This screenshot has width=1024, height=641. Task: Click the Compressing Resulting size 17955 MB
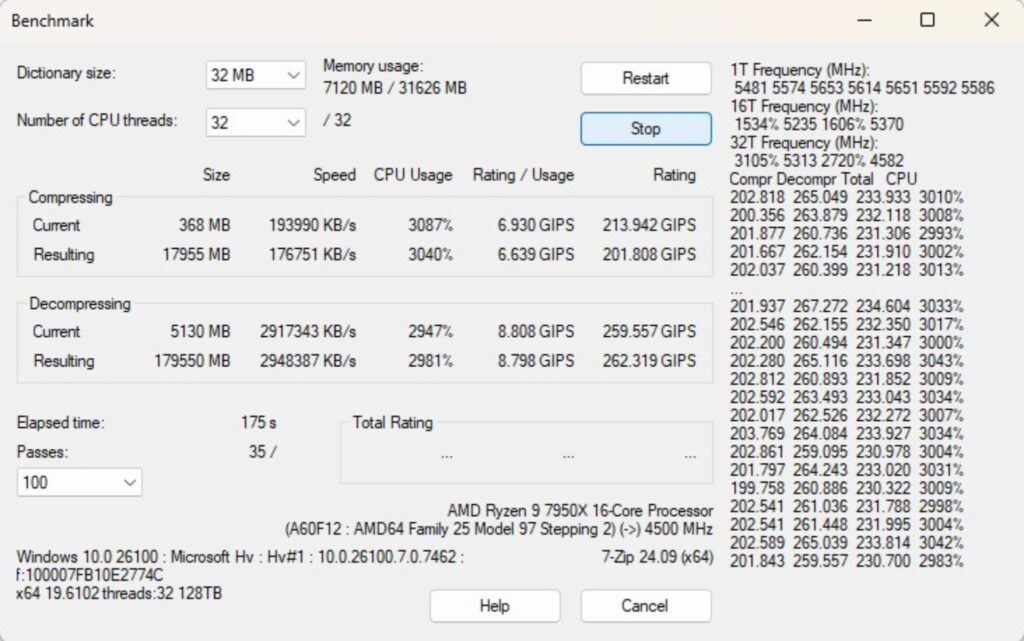197,255
